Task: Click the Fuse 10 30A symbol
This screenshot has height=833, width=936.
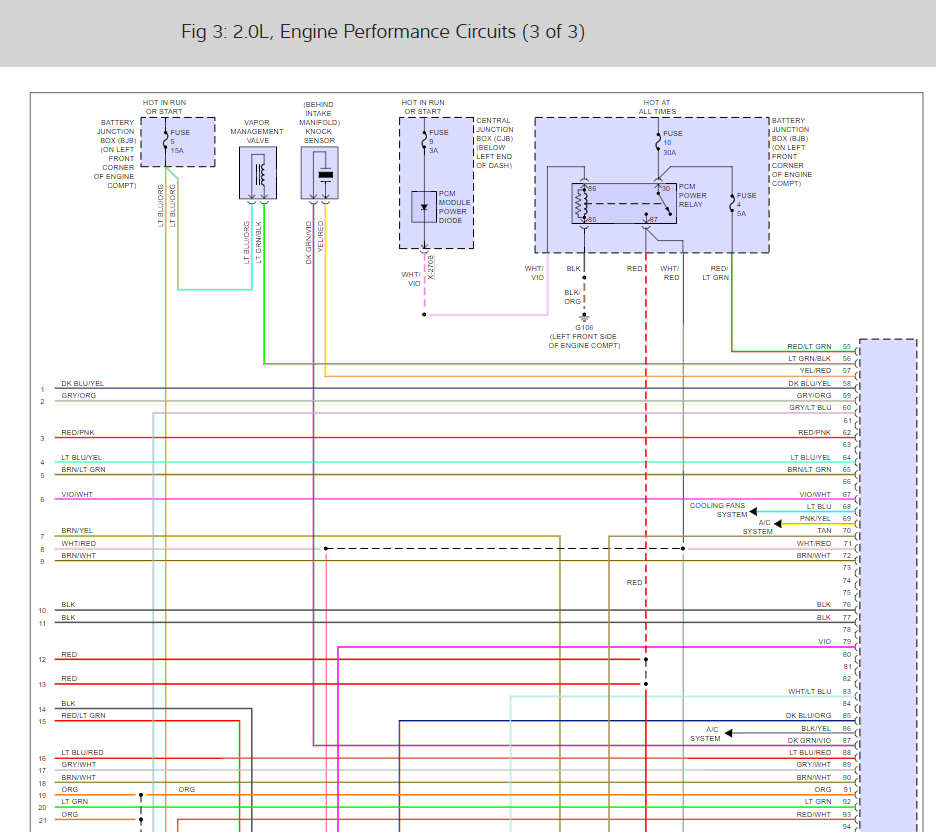Action: 658,142
